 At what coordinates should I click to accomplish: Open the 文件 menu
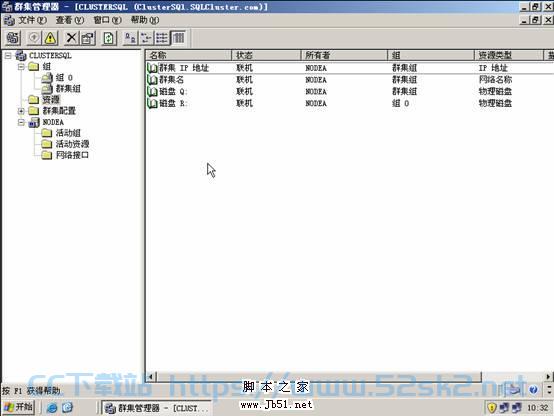[x=32, y=20]
